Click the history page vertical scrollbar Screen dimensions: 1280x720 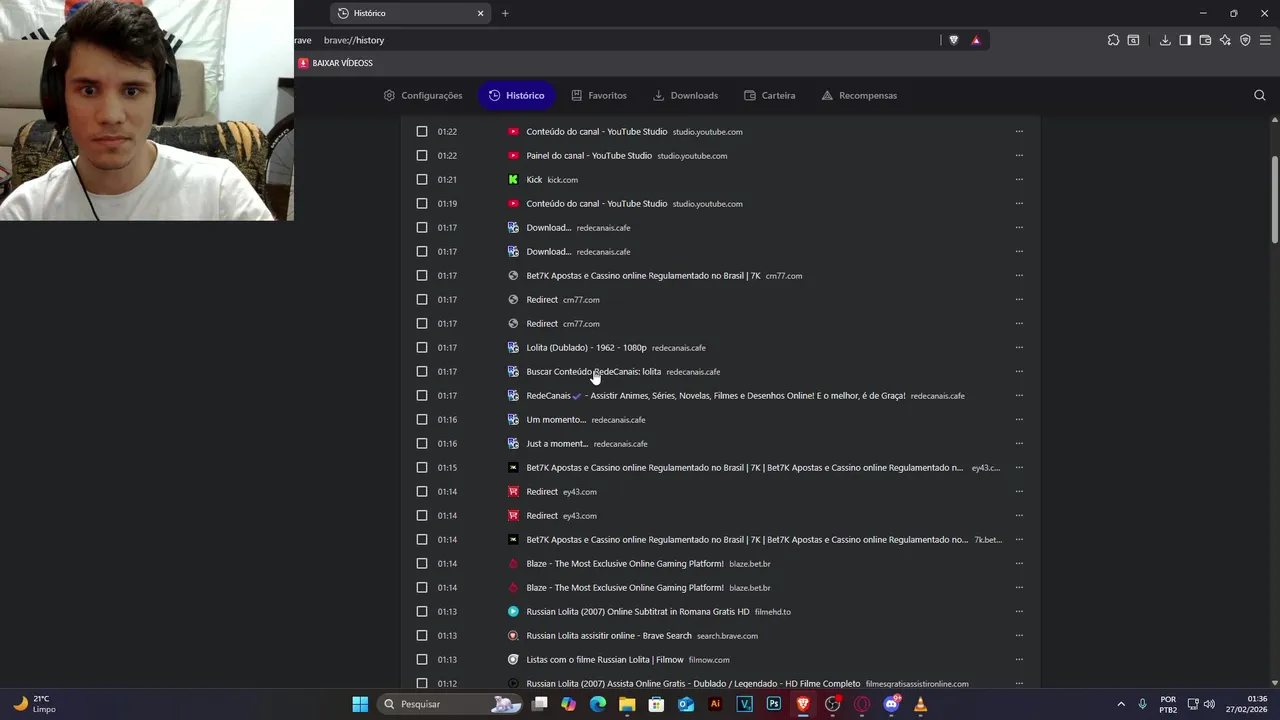(x=1274, y=200)
